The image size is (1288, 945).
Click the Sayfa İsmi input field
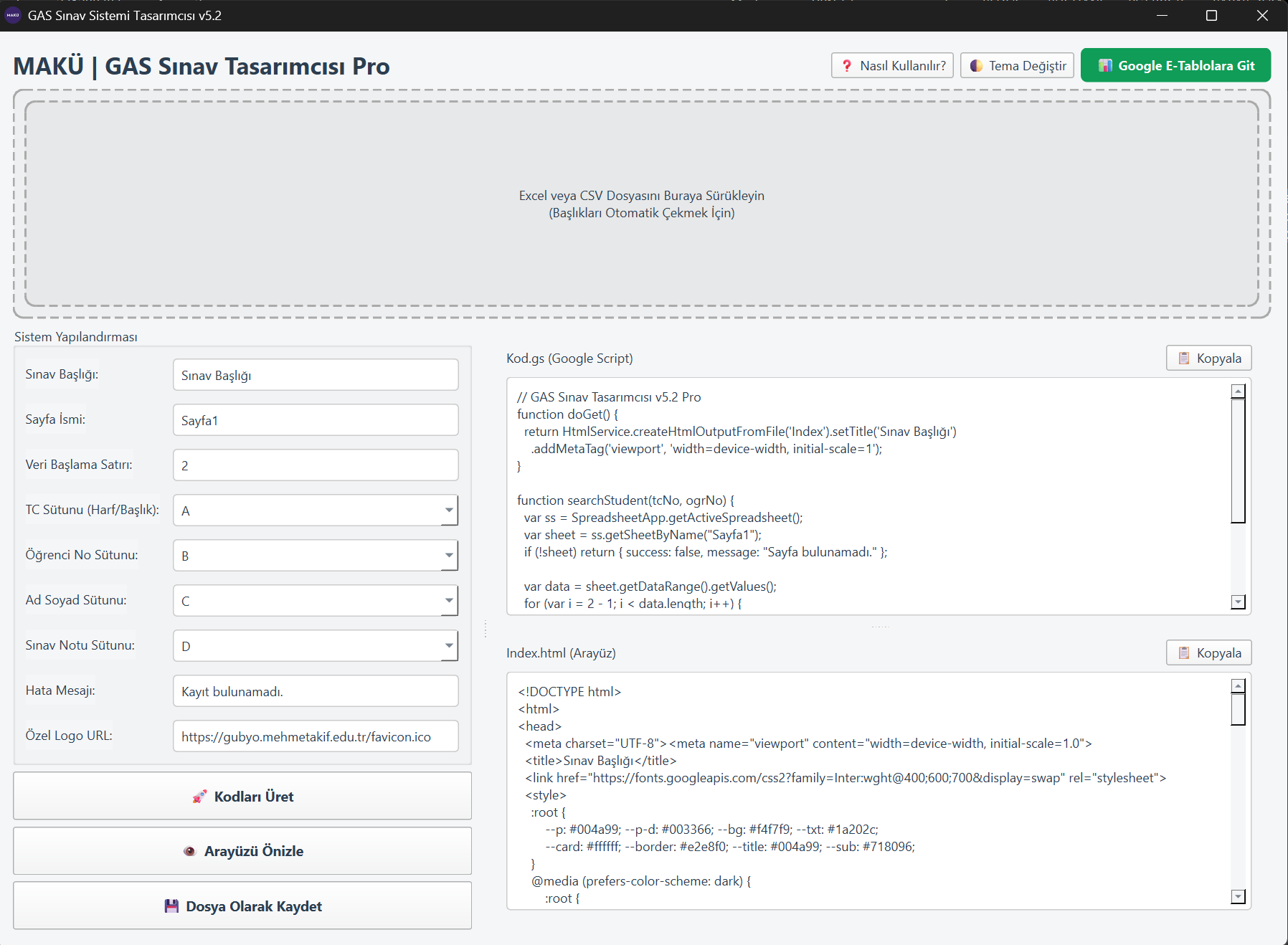[x=316, y=420]
